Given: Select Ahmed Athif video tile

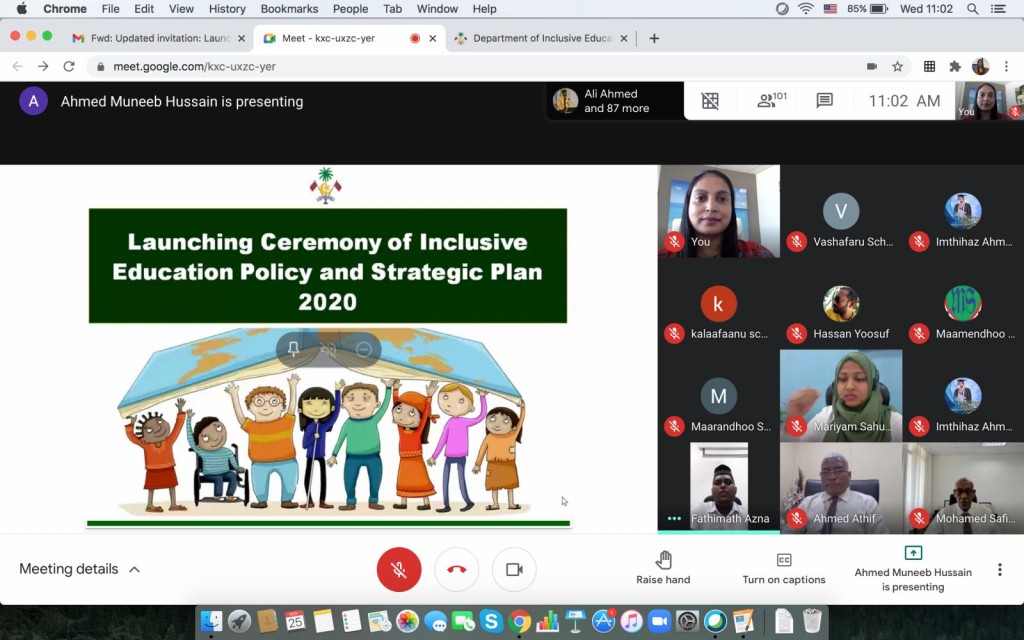Looking at the screenshot, I should click(x=841, y=488).
